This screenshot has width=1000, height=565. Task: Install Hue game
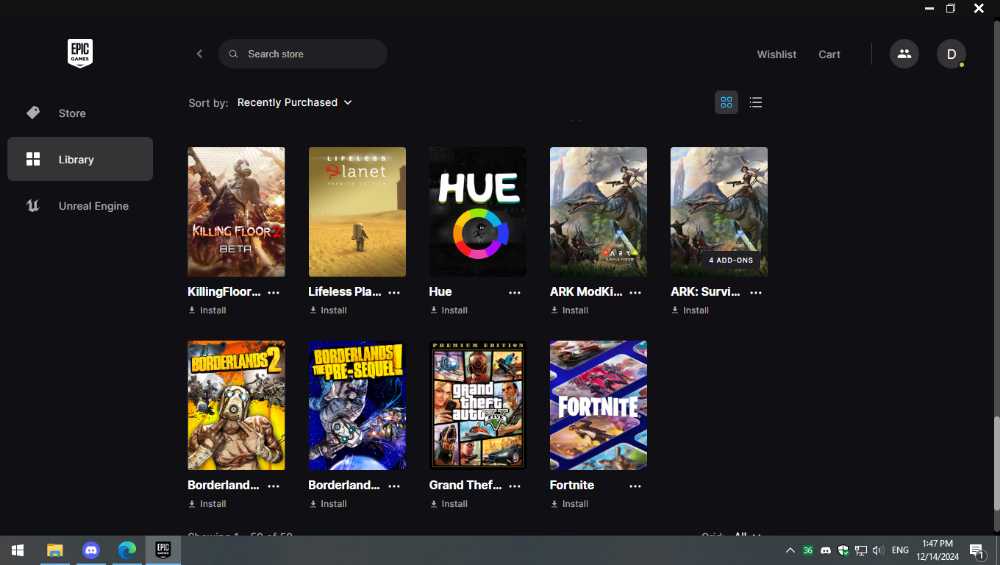(448, 310)
